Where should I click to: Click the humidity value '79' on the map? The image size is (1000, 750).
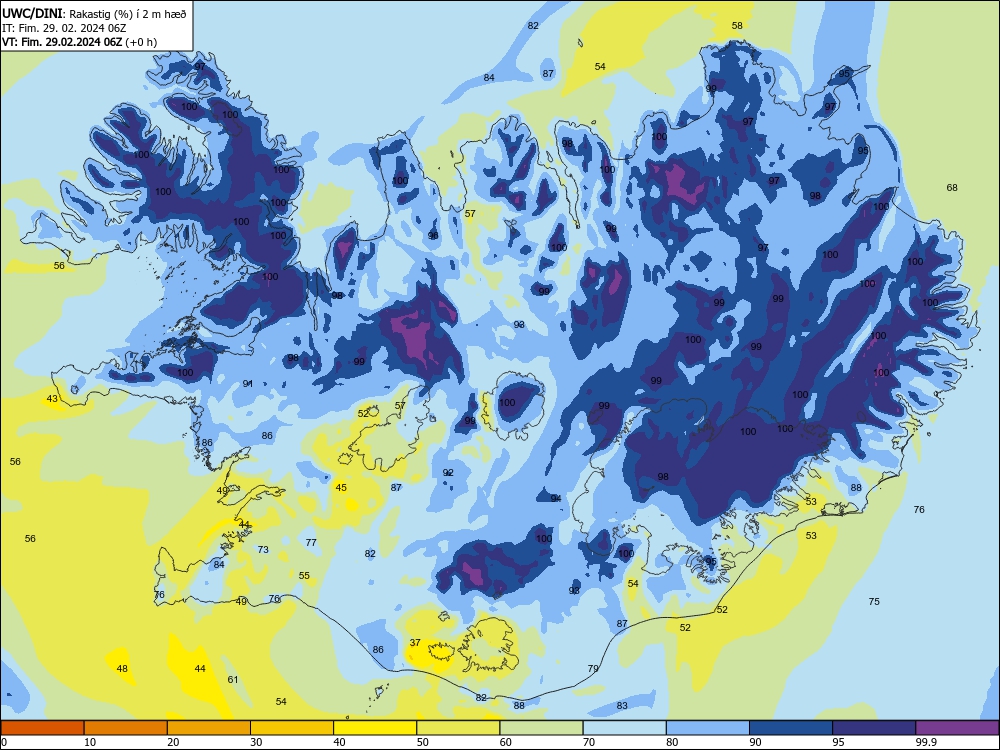pos(593,668)
